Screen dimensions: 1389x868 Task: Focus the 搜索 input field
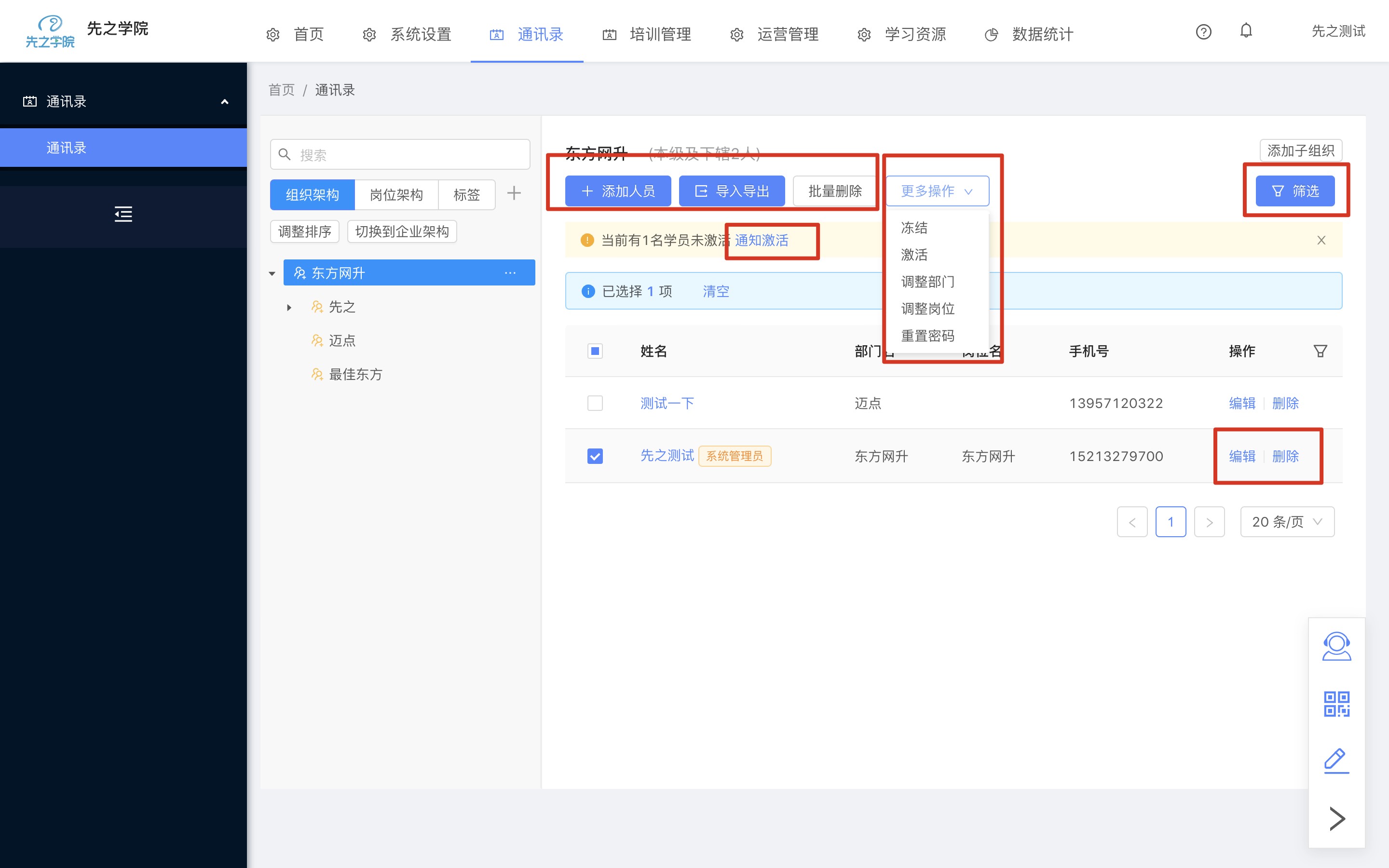400,154
